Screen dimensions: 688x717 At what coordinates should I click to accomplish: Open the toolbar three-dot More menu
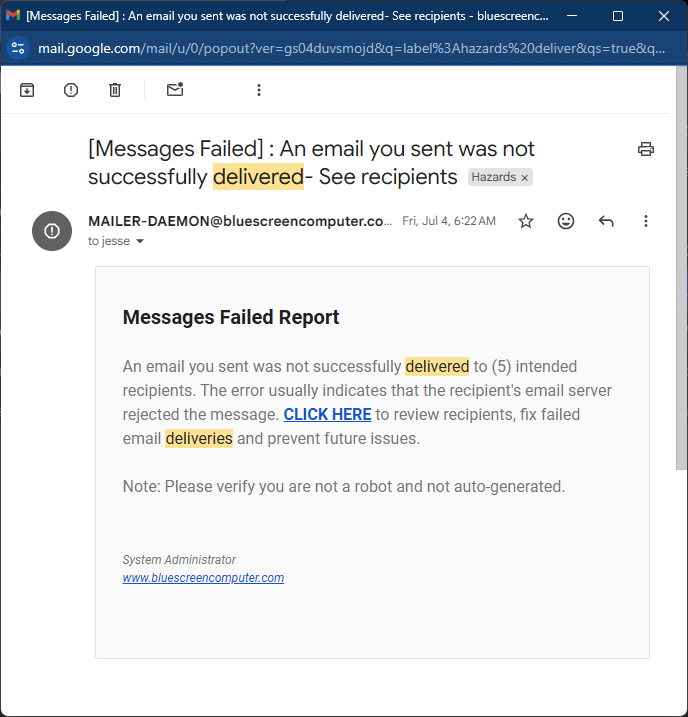(259, 90)
